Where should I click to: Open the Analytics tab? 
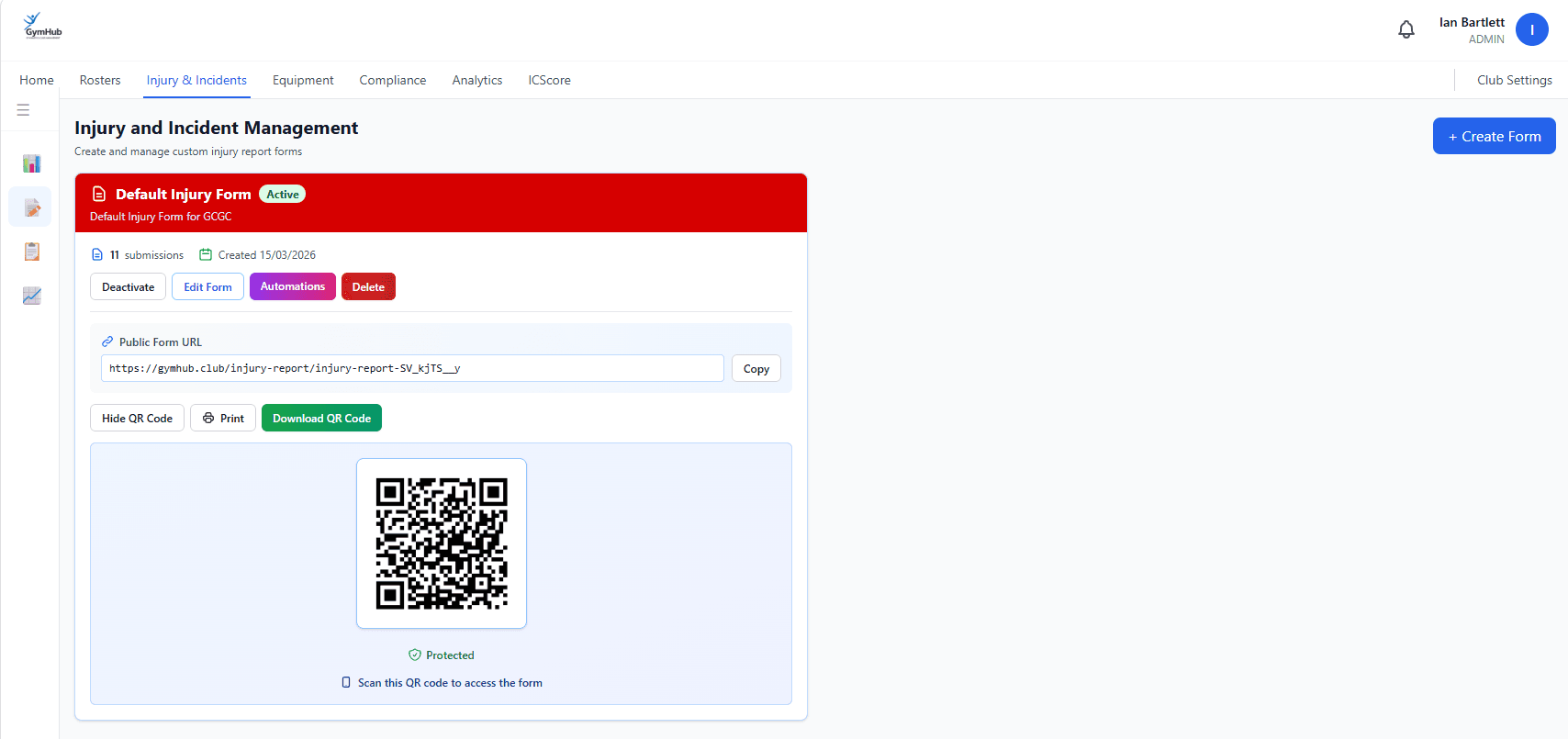477,81
